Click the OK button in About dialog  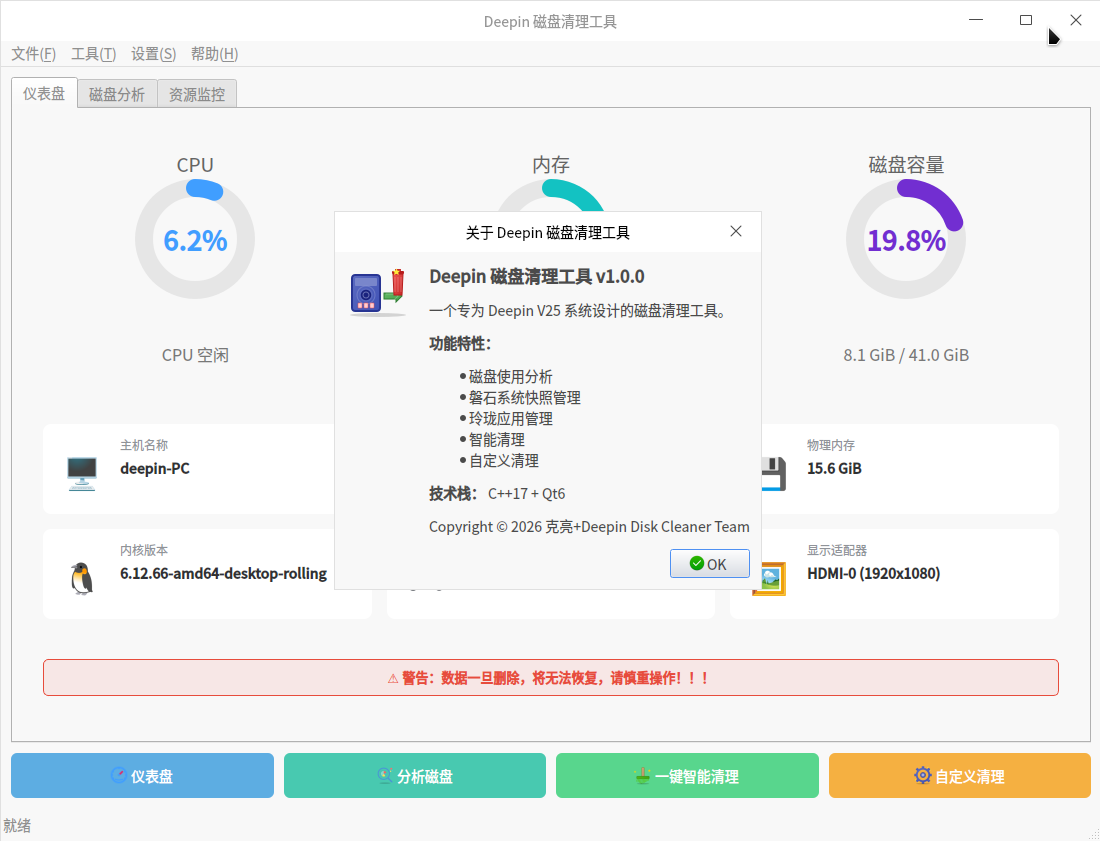click(709, 564)
